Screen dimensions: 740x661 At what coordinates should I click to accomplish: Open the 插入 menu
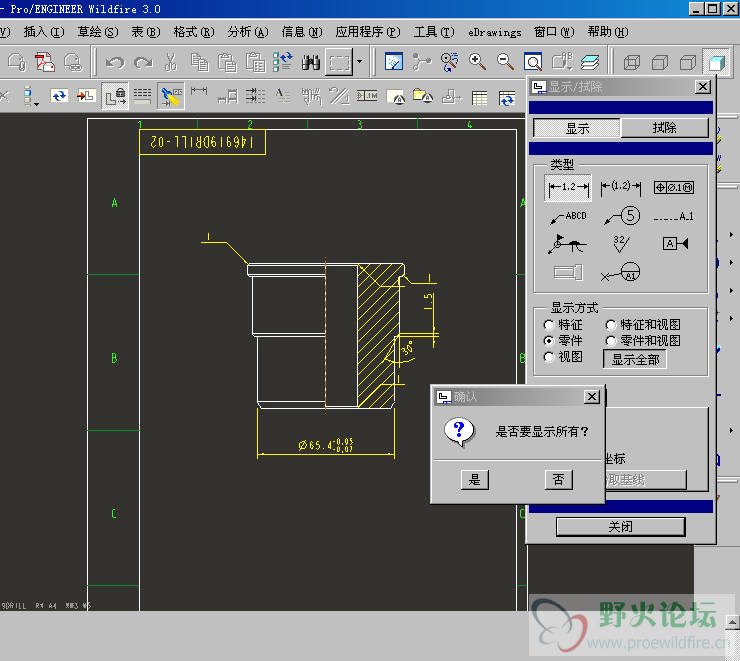click(x=43, y=32)
